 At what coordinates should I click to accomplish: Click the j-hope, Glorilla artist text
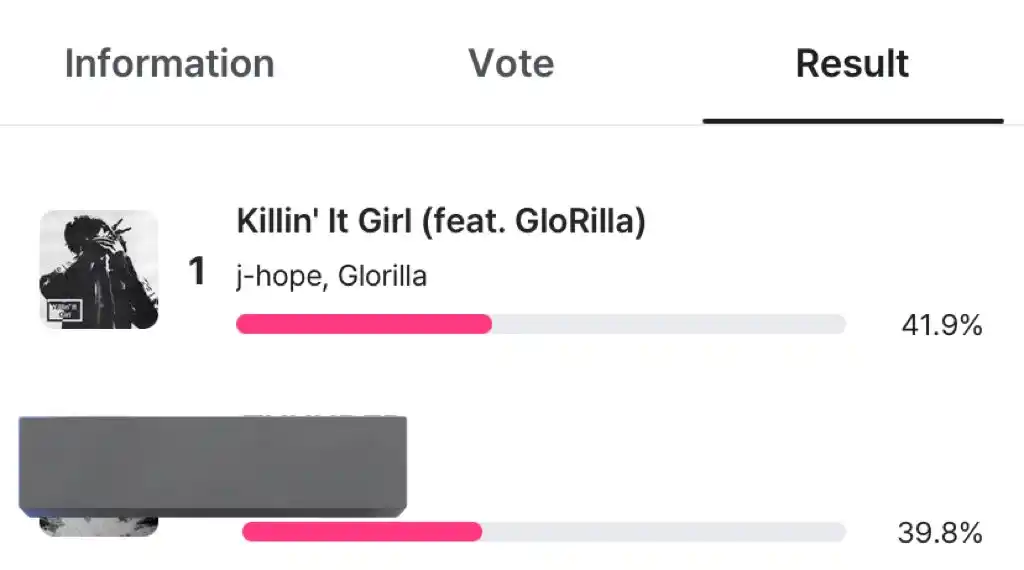tap(332, 276)
